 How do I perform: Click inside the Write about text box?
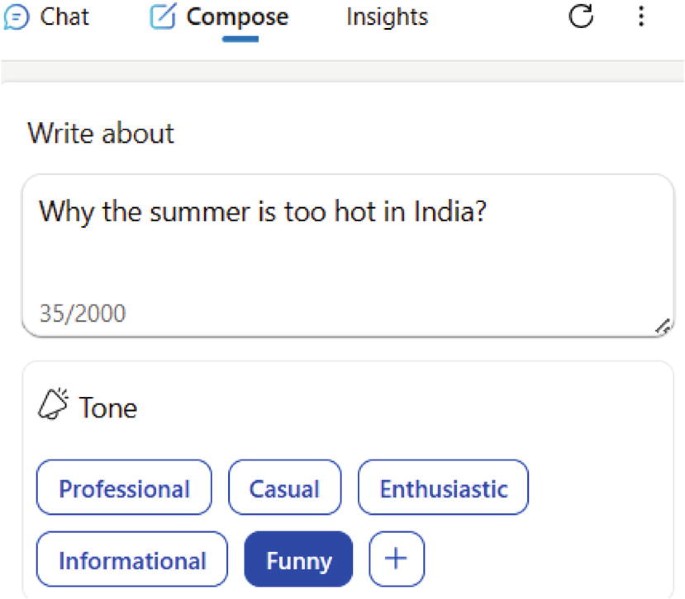pos(348,256)
